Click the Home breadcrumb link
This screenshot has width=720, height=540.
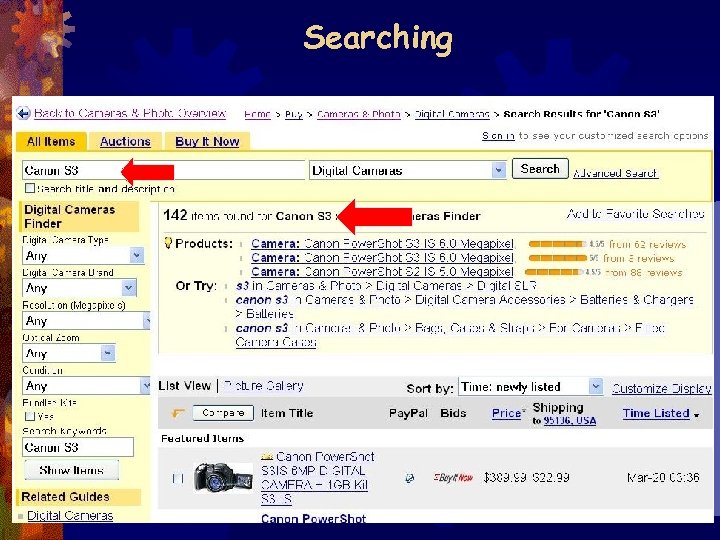click(x=257, y=114)
